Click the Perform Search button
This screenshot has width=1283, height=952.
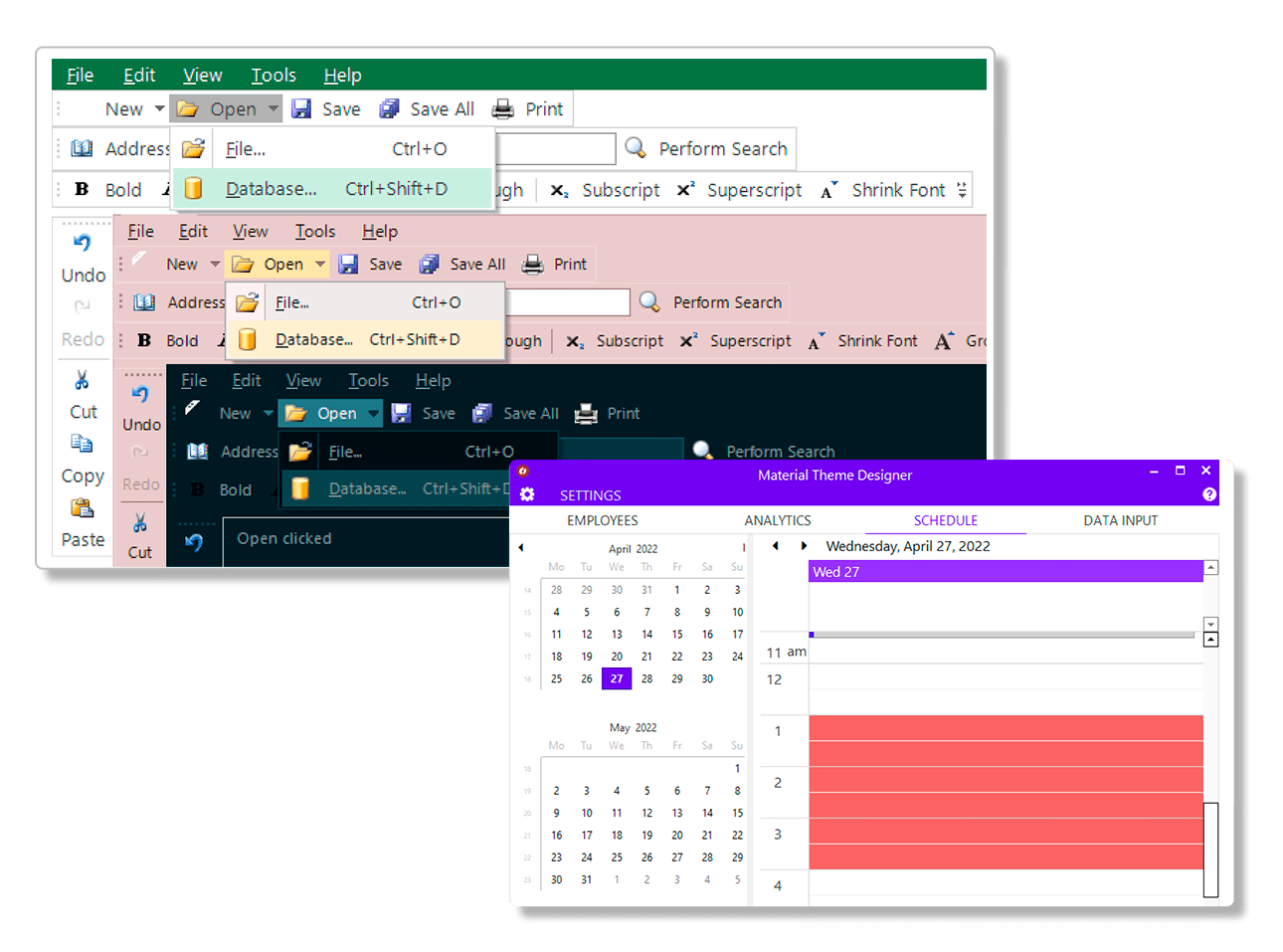pyautogui.click(x=708, y=148)
